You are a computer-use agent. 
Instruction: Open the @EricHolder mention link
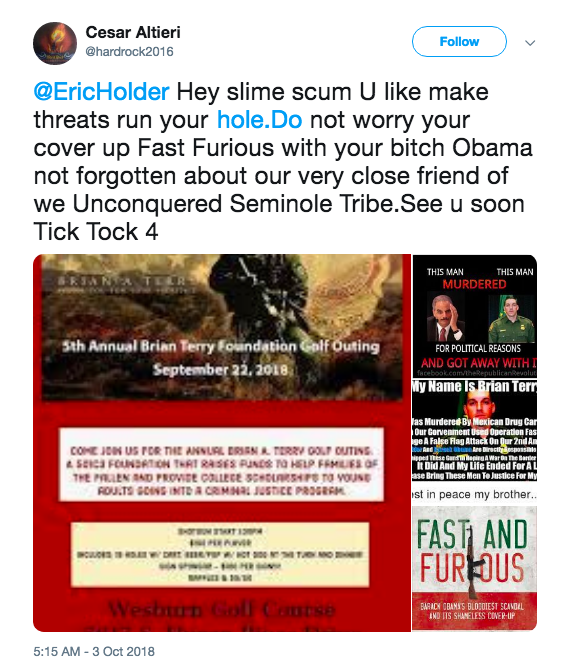tap(102, 92)
